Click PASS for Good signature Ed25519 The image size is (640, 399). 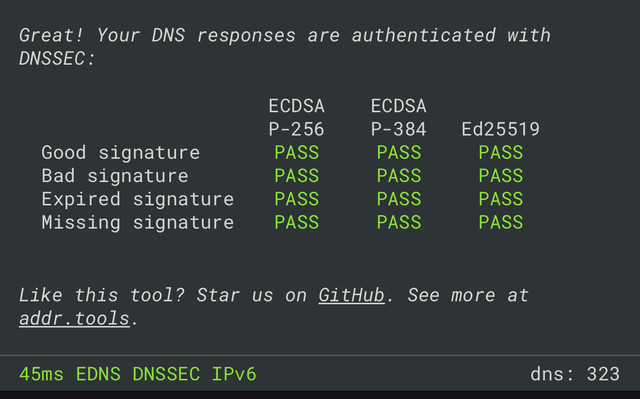click(501, 153)
